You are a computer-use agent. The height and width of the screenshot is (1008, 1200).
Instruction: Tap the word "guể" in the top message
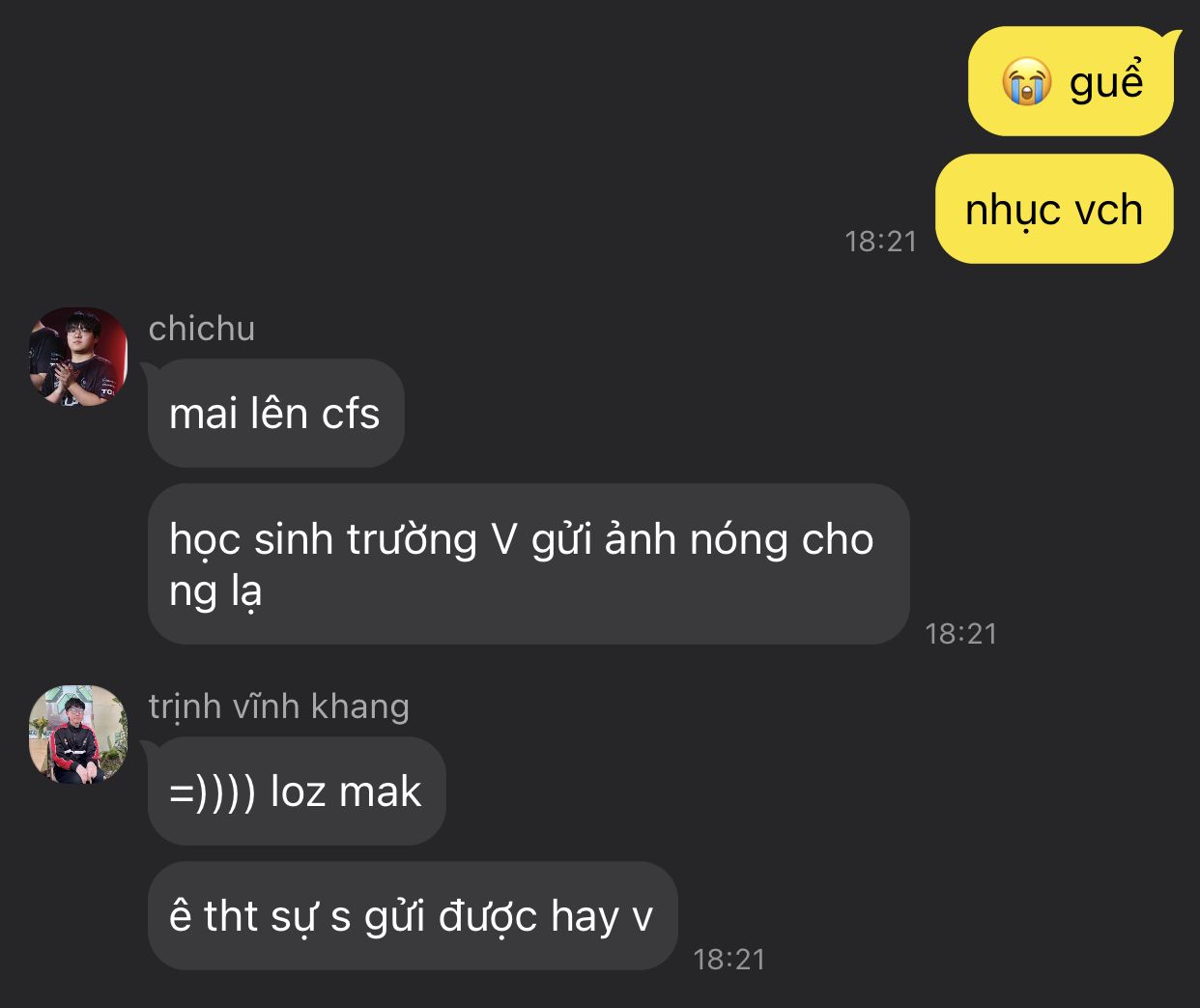pos(1106,79)
